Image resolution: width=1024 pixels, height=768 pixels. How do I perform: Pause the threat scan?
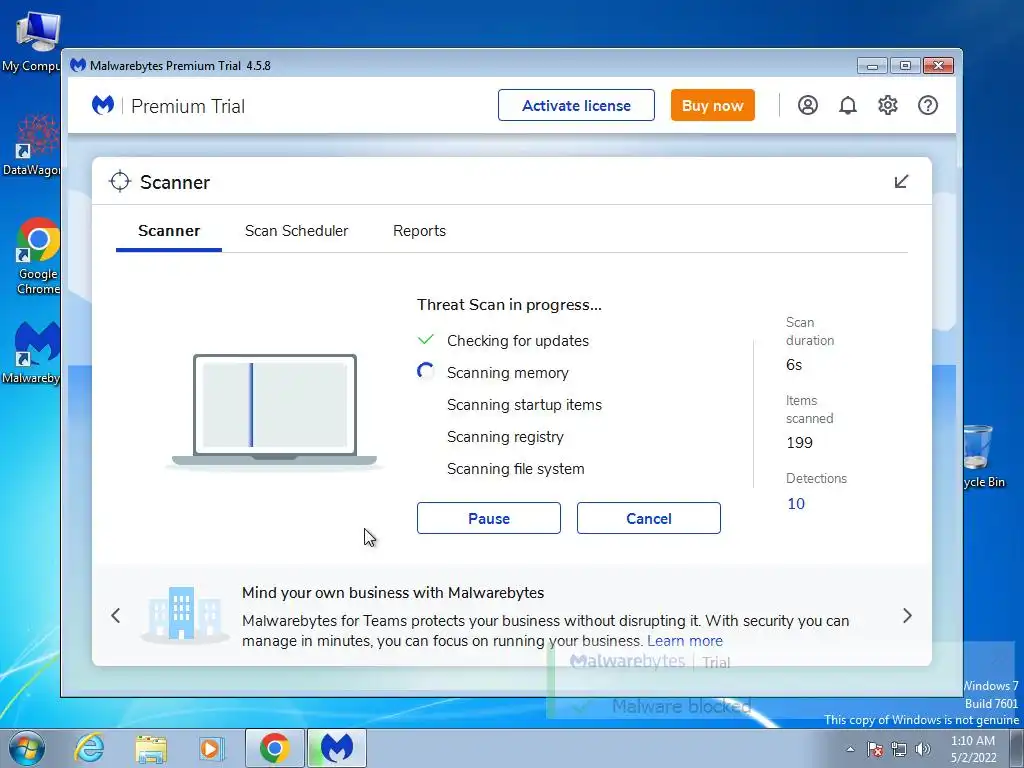point(488,518)
